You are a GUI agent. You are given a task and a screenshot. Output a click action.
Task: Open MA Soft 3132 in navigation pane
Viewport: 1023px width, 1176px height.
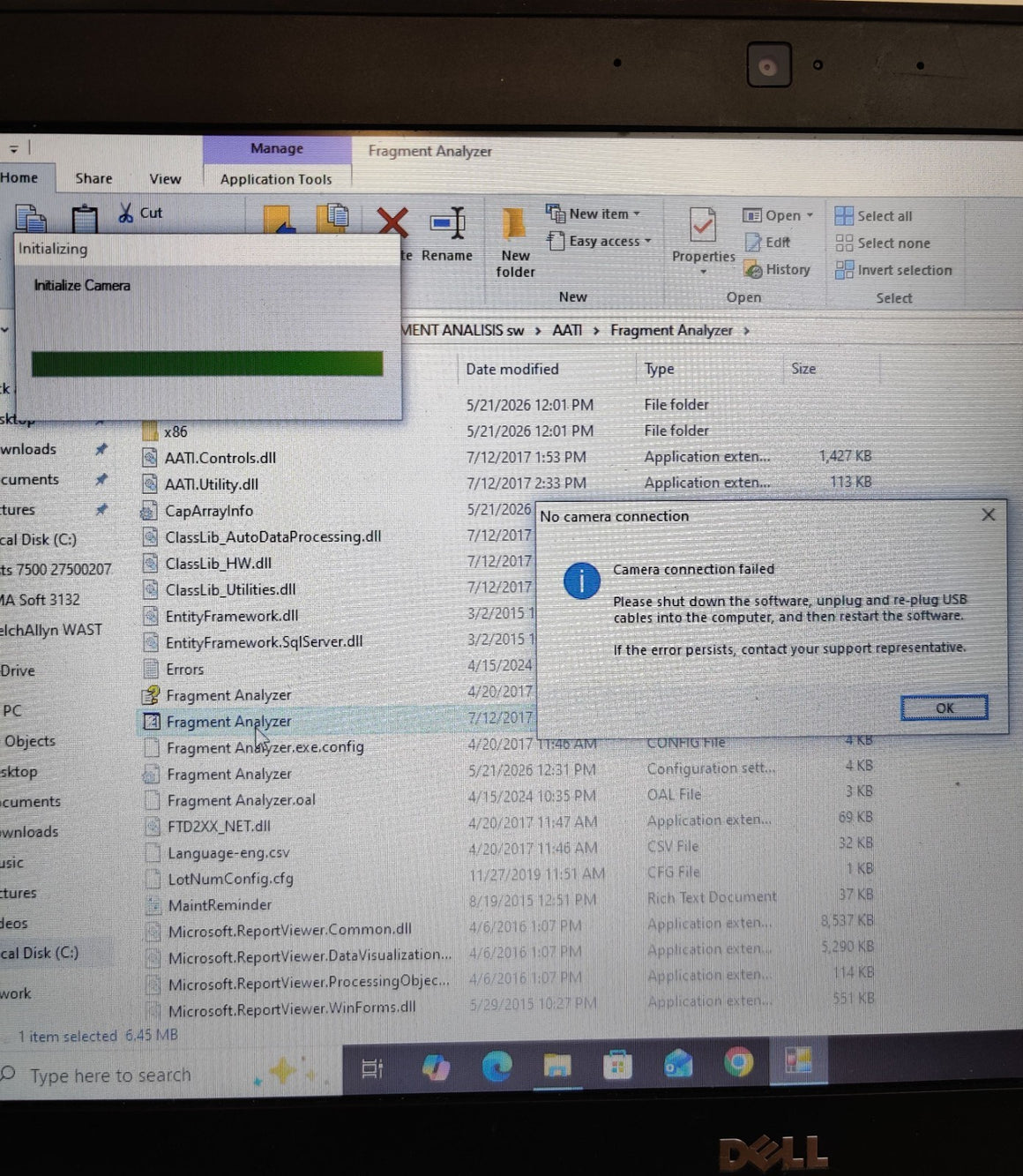click(x=40, y=599)
